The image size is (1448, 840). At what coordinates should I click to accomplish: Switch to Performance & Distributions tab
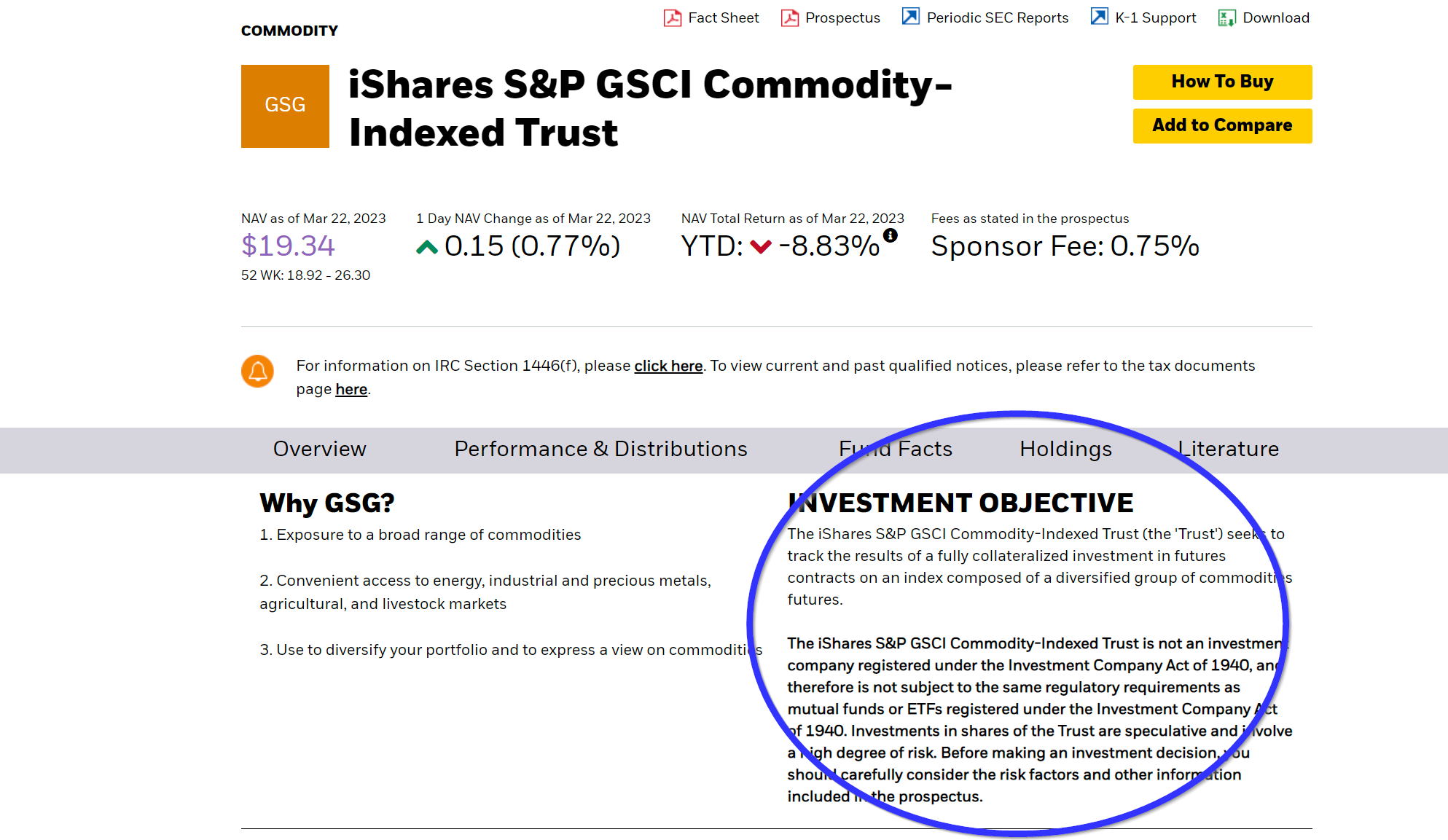pos(600,449)
